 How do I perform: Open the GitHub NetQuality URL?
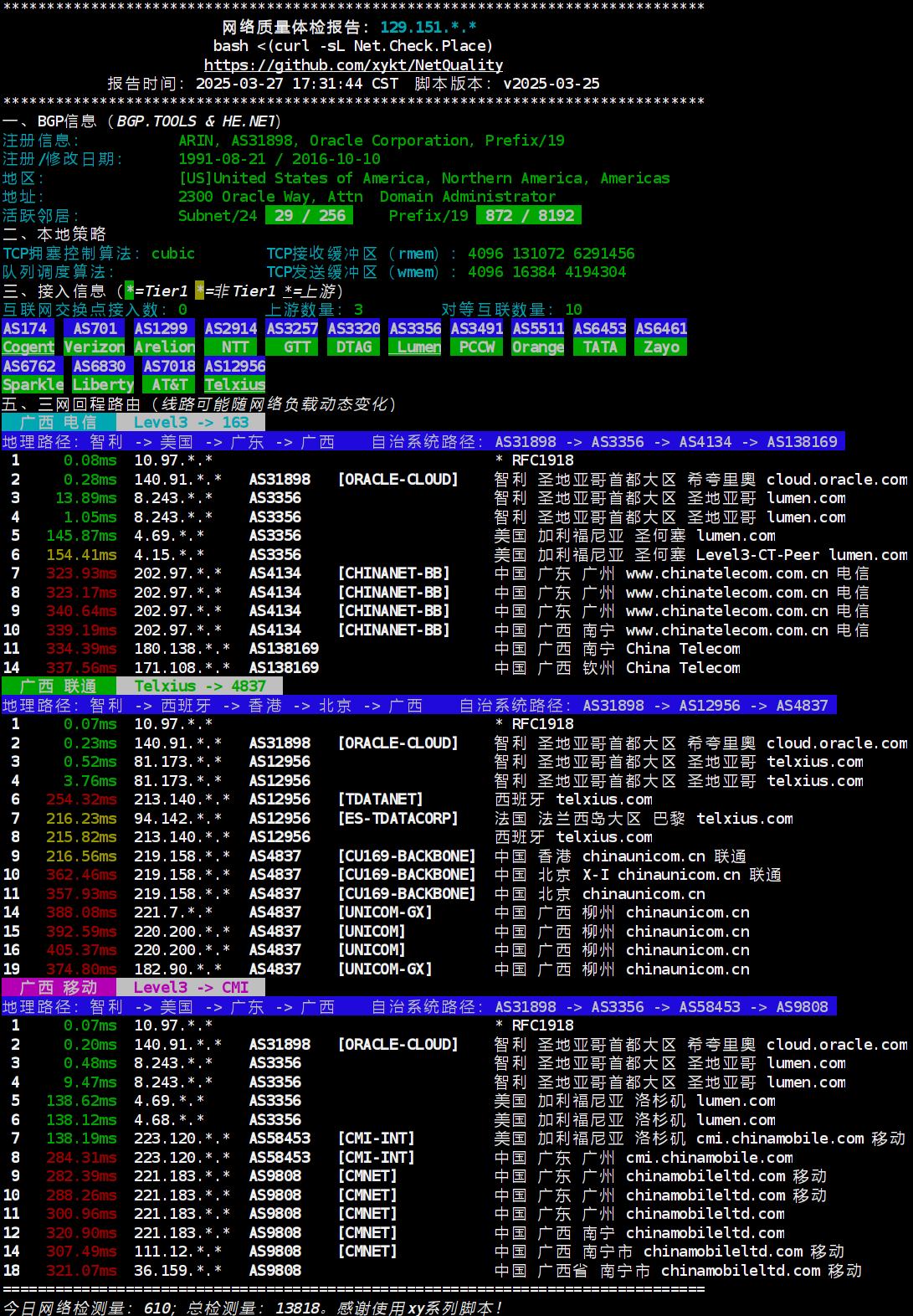pyautogui.click(x=353, y=65)
